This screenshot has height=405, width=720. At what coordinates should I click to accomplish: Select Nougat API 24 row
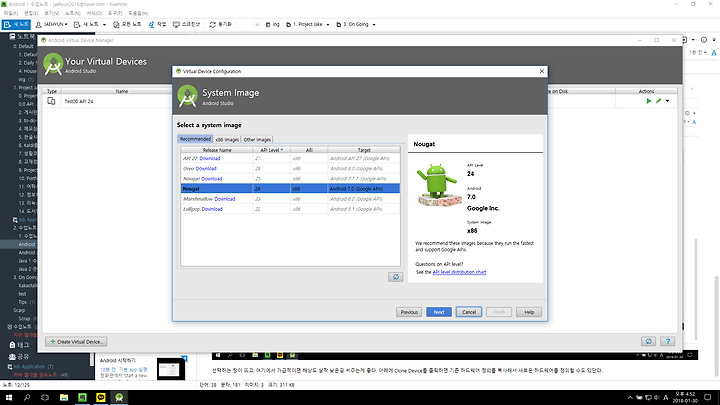click(x=290, y=189)
